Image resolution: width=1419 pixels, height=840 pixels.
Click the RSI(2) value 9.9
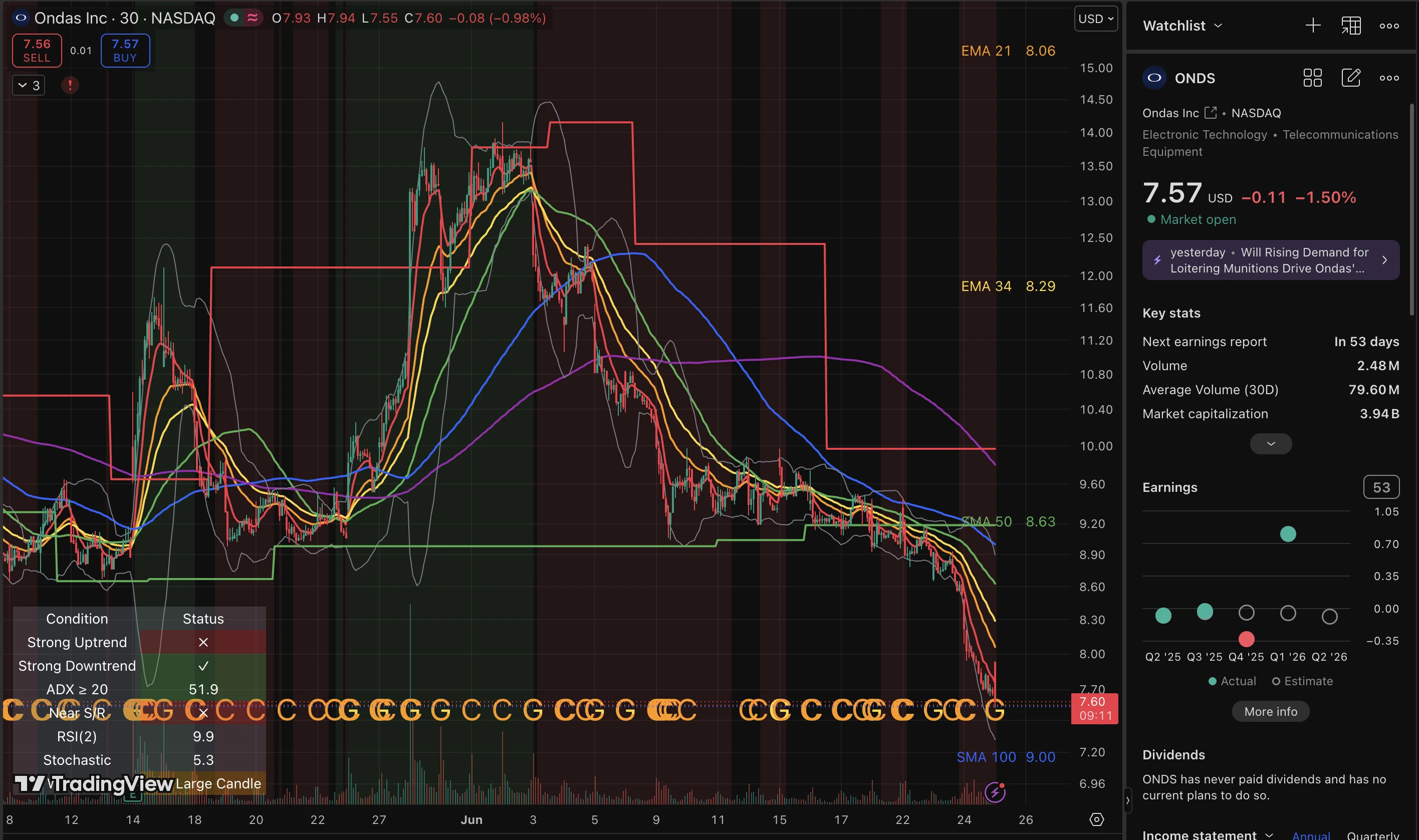203,736
